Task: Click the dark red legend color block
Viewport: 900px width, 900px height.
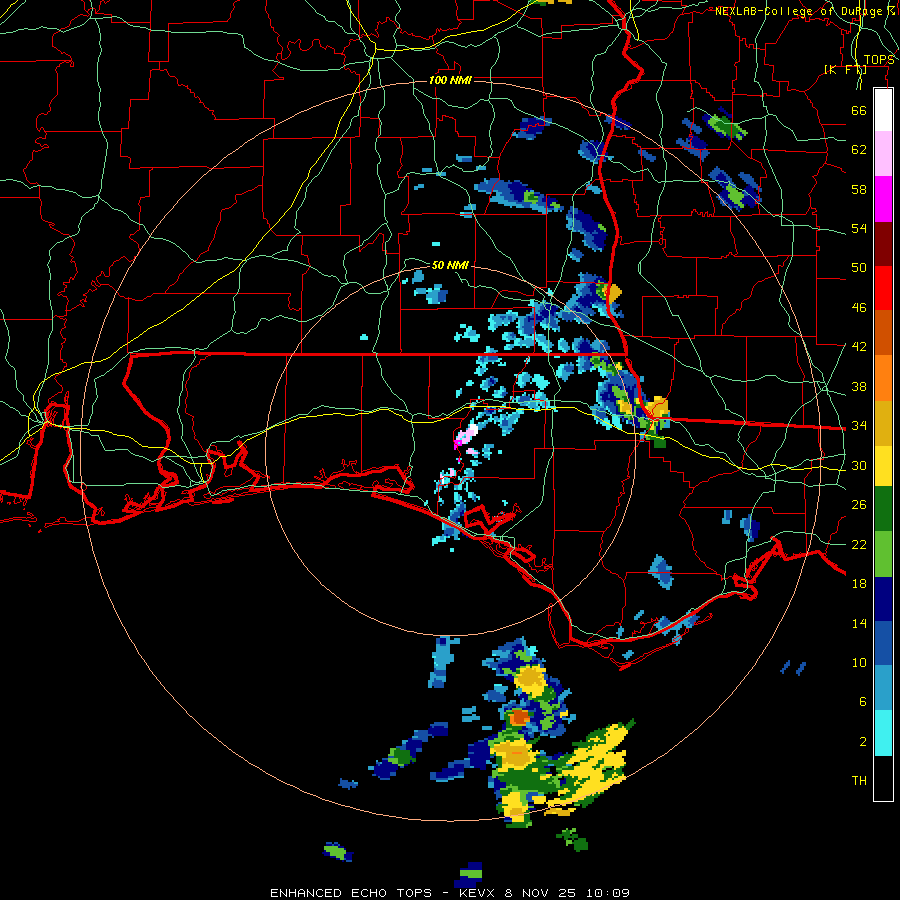Action: (x=883, y=244)
